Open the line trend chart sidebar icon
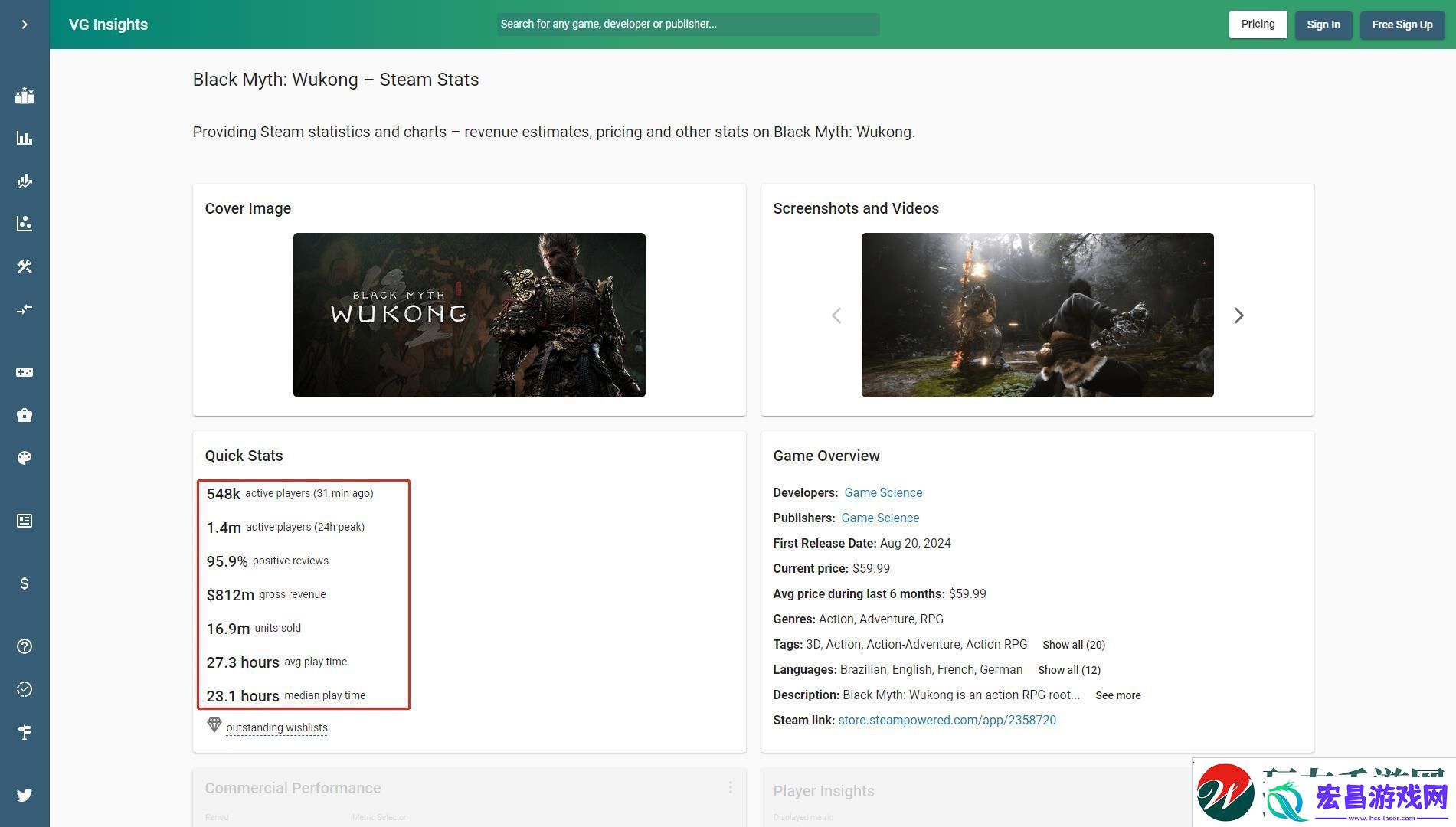Image resolution: width=1456 pixels, height=827 pixels. (25, 181)
